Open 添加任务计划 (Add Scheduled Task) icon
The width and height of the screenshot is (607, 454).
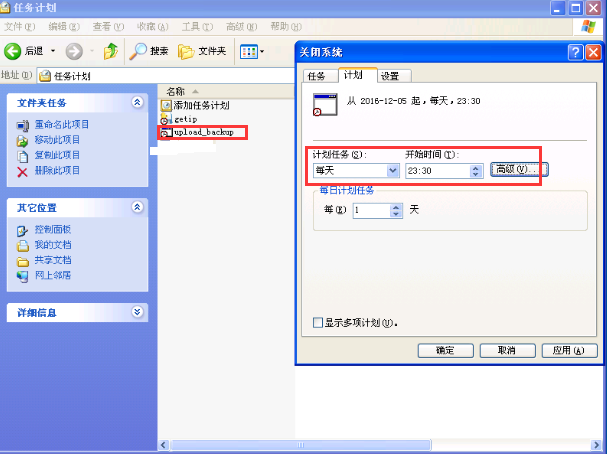coord(166,105)
